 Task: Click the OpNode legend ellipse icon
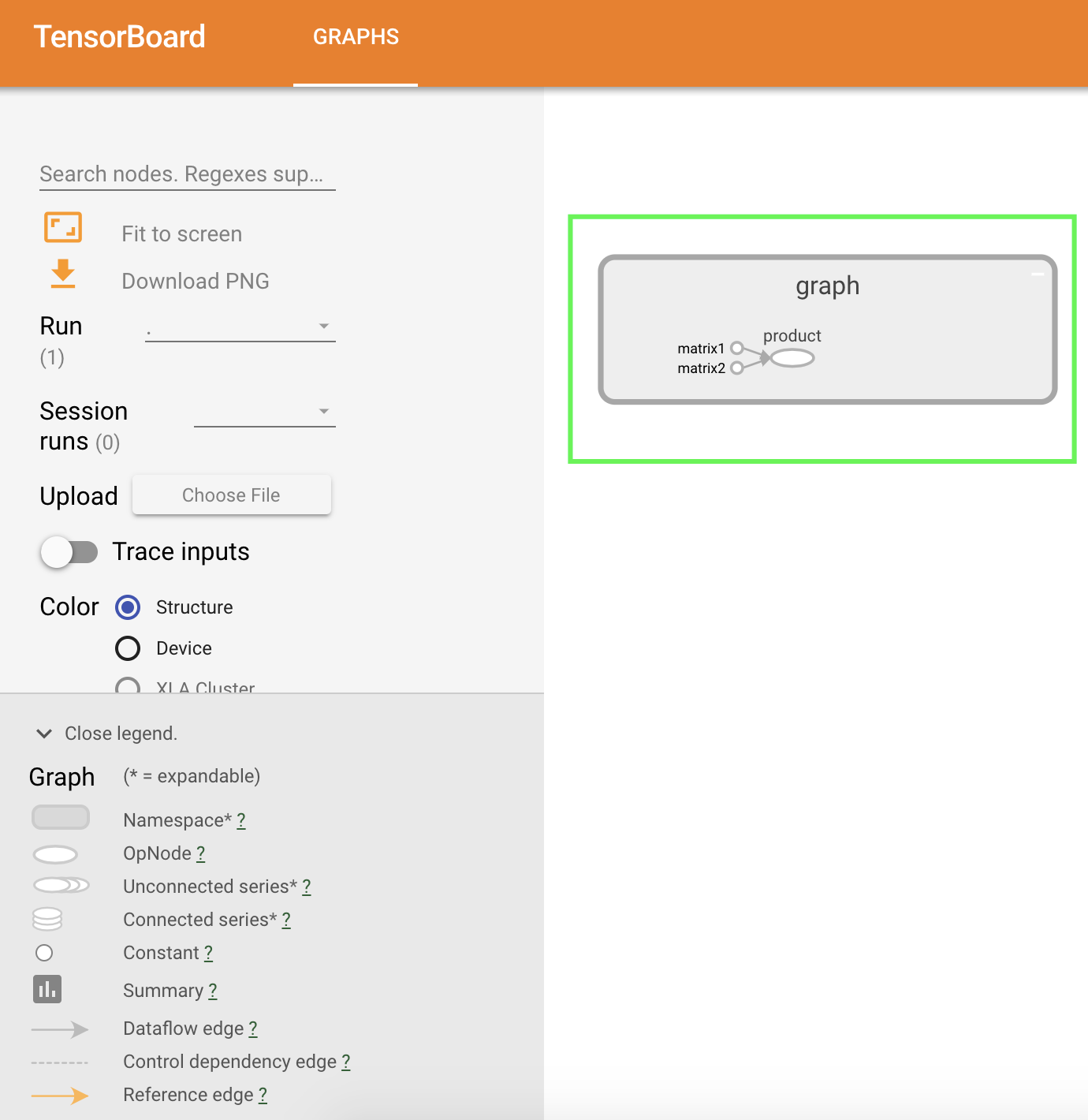pyautogui.click(x=55, y=854)
